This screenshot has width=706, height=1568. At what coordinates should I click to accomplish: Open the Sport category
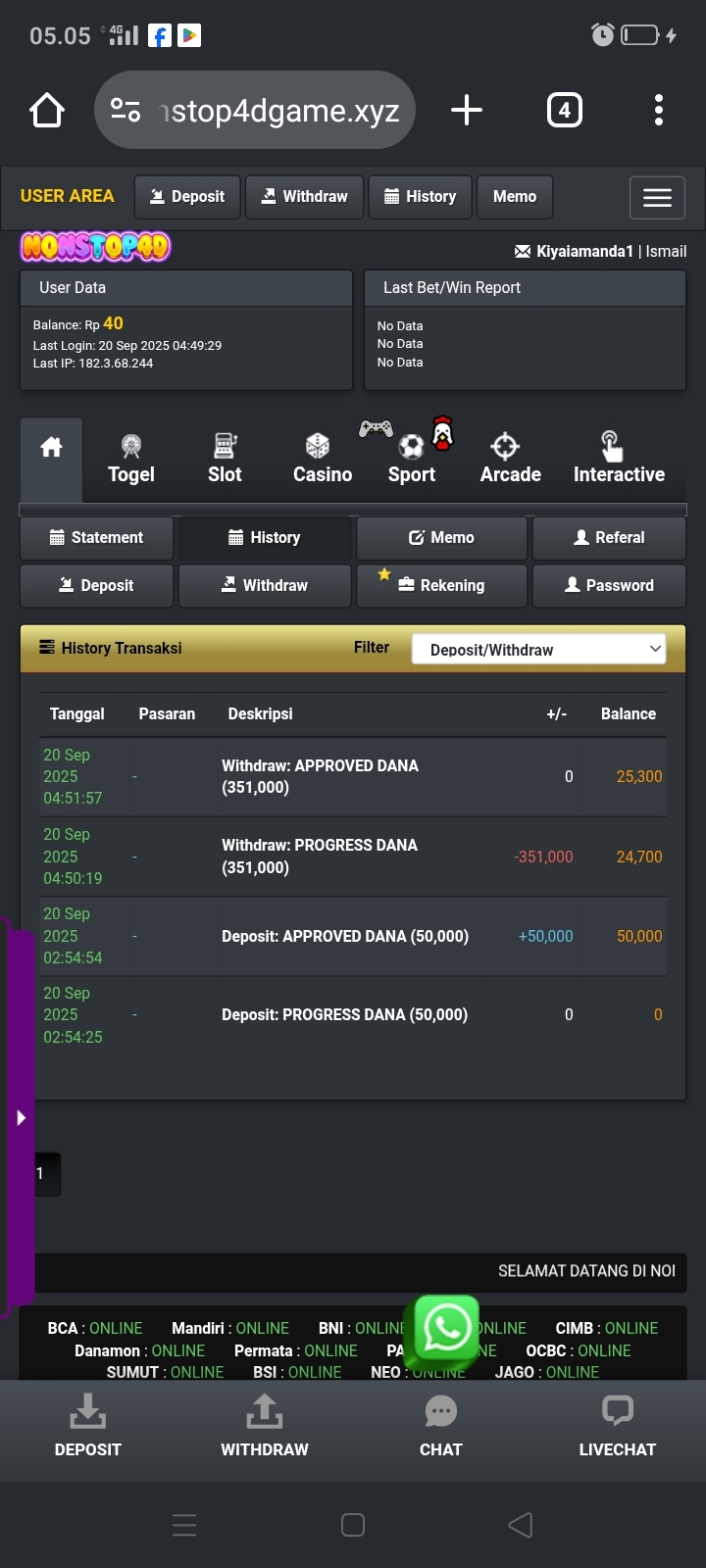point(412,460)
